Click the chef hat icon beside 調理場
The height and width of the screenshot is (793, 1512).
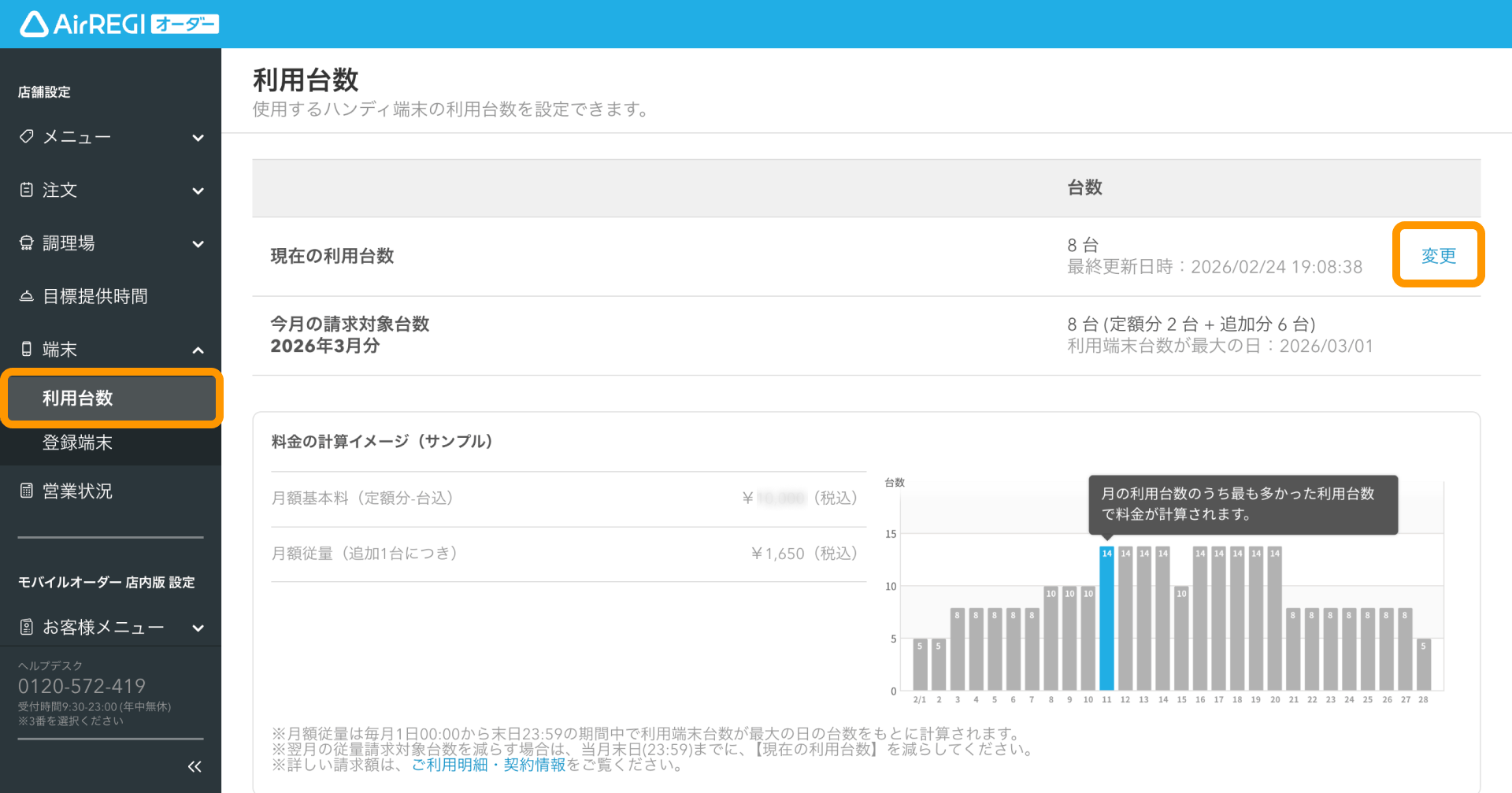click(27, 243)
